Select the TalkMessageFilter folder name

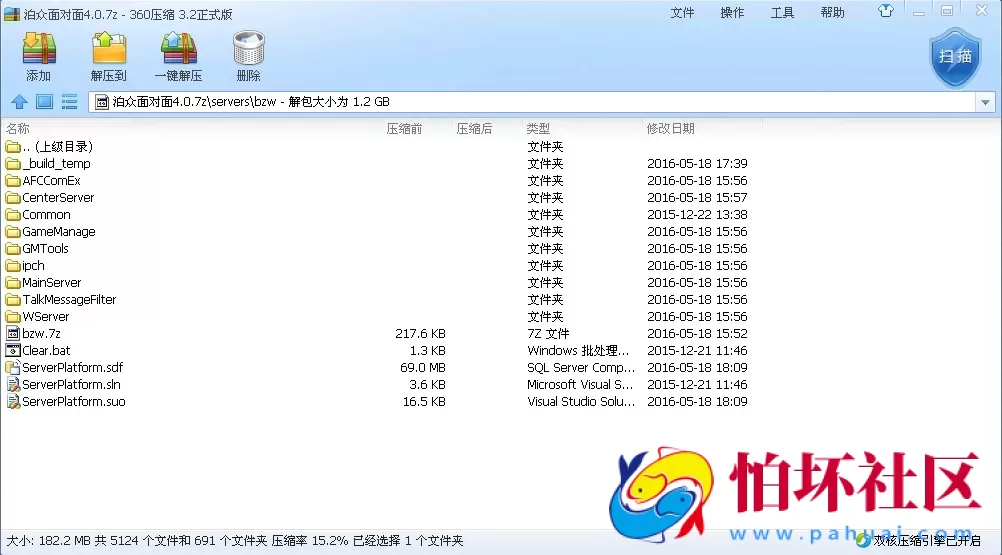click(69, 300)
